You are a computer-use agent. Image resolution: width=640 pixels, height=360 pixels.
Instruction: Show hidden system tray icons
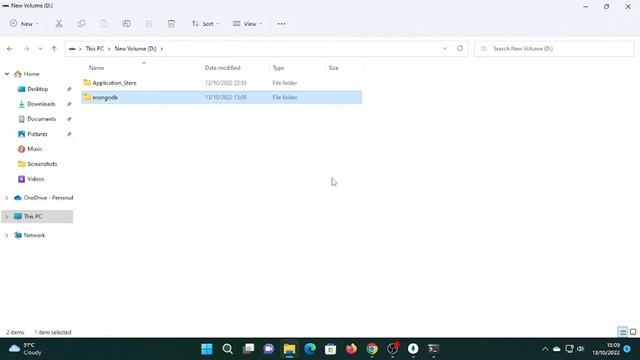[x=545, y=349]
